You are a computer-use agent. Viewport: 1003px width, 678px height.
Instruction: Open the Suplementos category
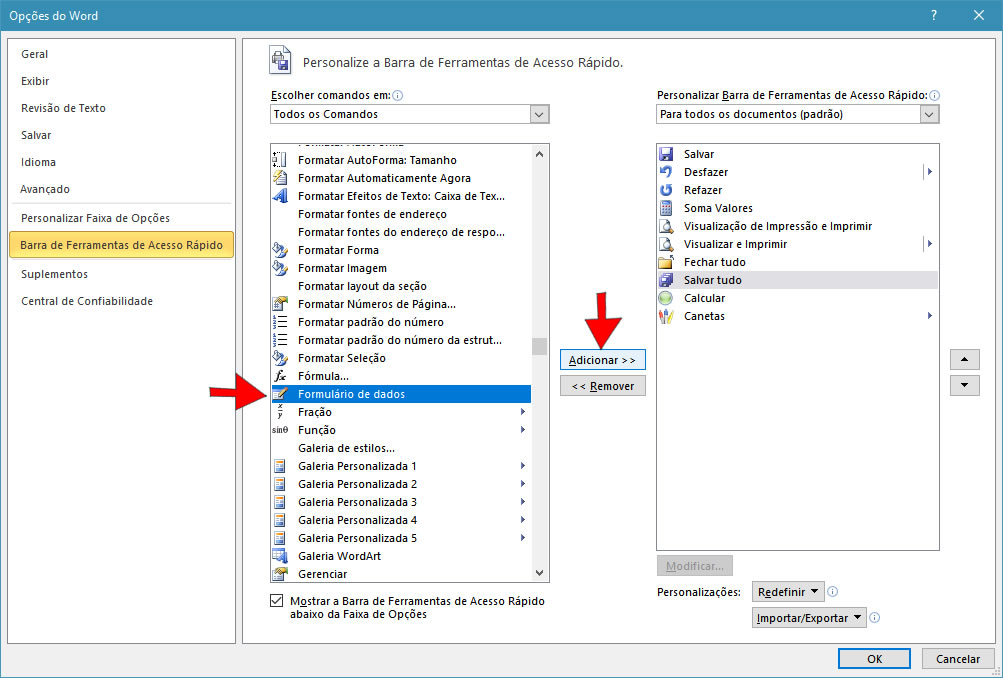click(x=54, y=274)
